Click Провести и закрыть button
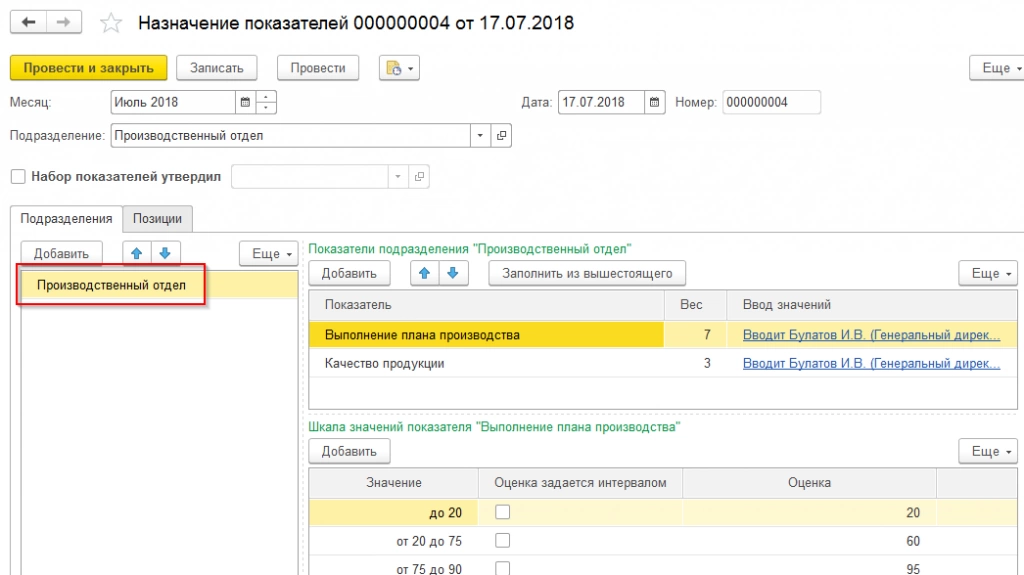1024x575 pixels. (x=89, y=68)
